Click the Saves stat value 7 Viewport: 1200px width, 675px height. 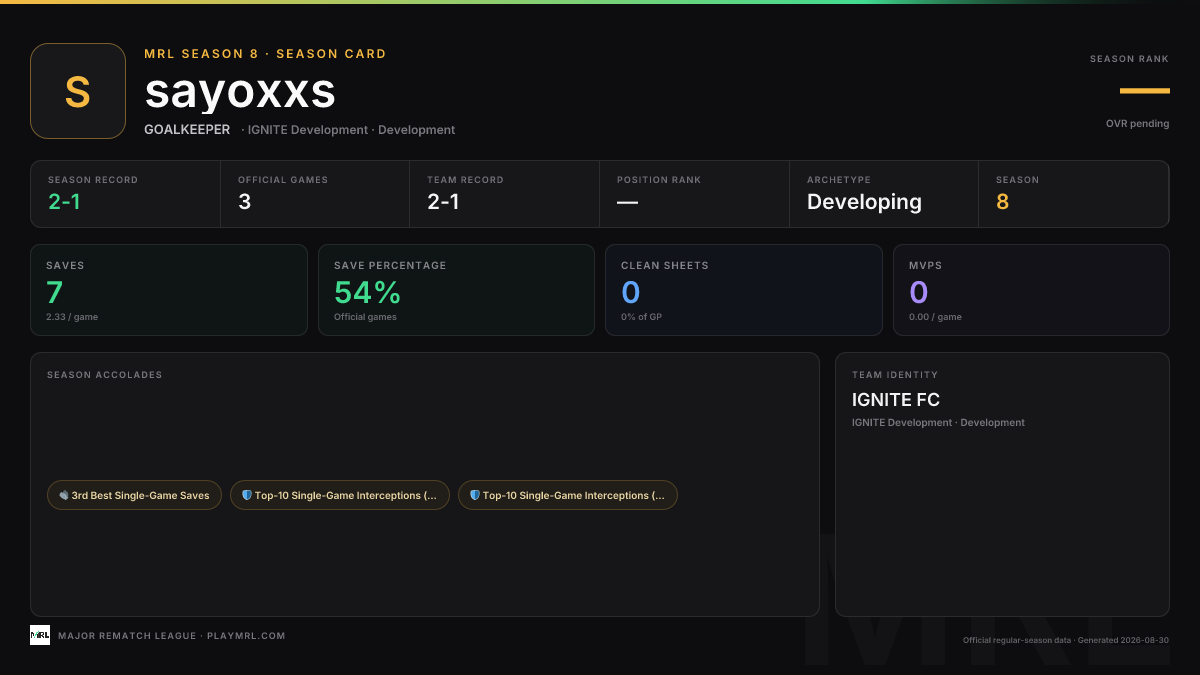pyautogui.click(x=55, y=292)
